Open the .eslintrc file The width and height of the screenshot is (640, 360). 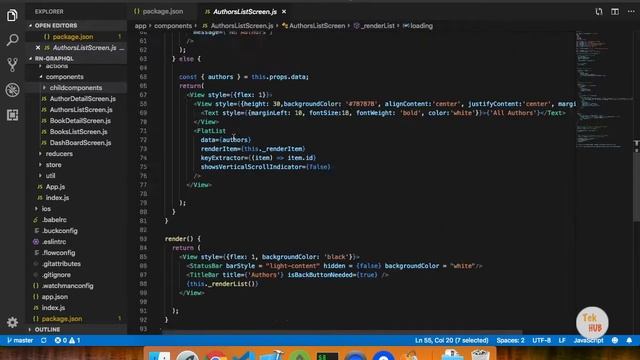coord(54,242)
